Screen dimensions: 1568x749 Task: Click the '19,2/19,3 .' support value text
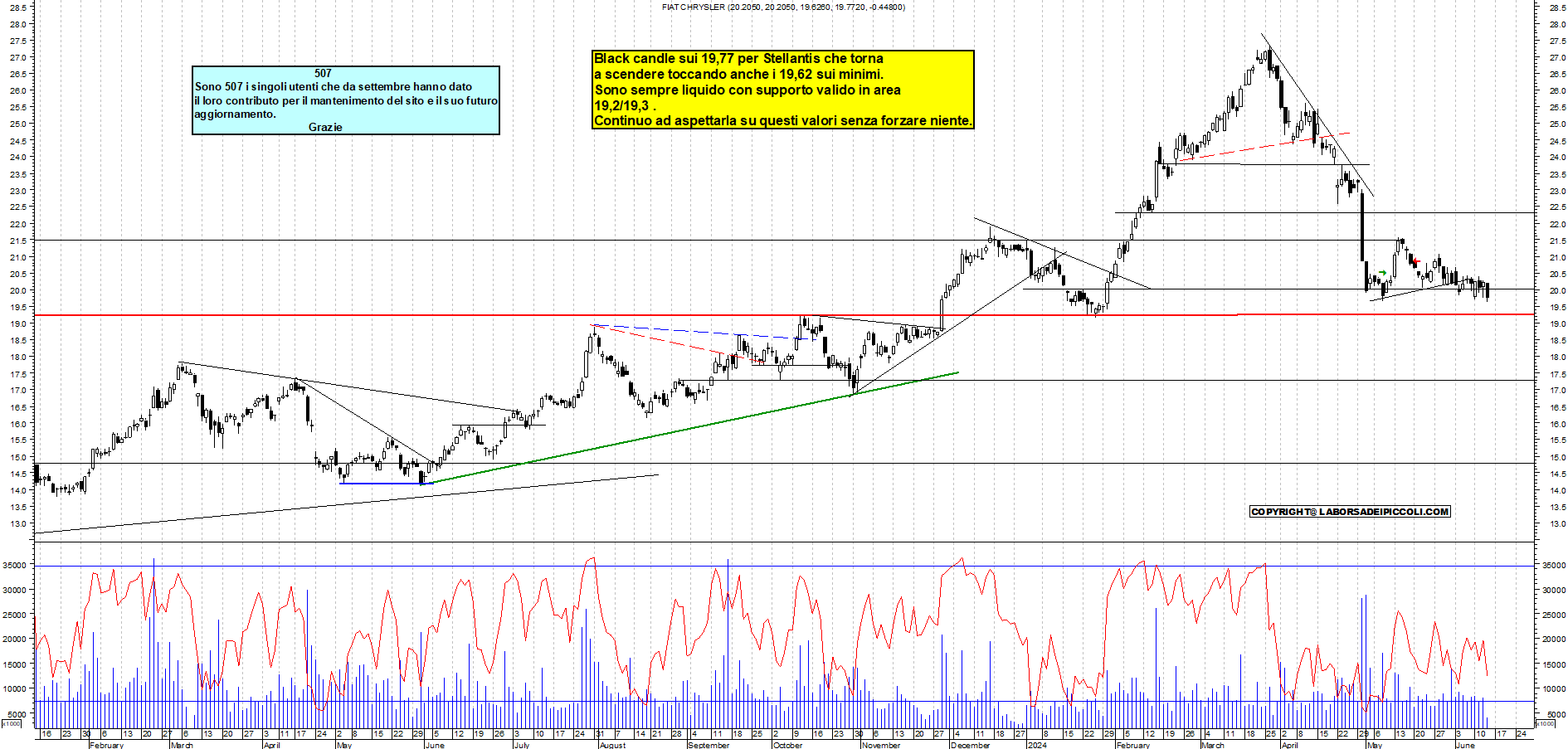(x=625, y=105)
